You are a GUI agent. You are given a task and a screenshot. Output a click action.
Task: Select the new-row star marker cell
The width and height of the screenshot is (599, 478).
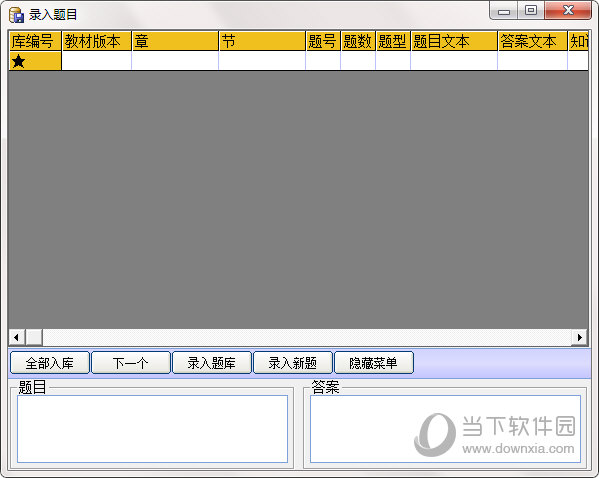(x=35, y=61)
